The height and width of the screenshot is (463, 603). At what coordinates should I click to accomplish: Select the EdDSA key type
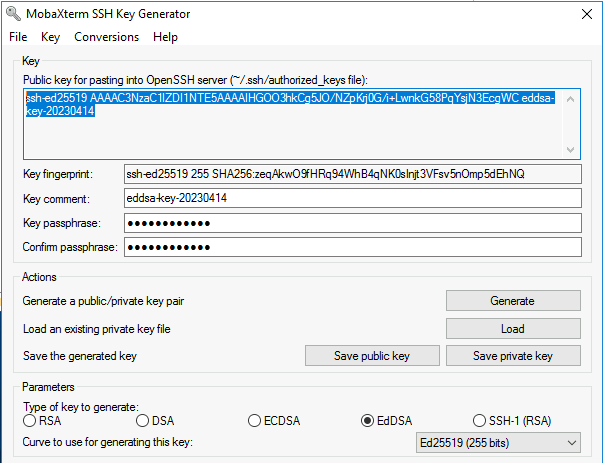point(386,421)
